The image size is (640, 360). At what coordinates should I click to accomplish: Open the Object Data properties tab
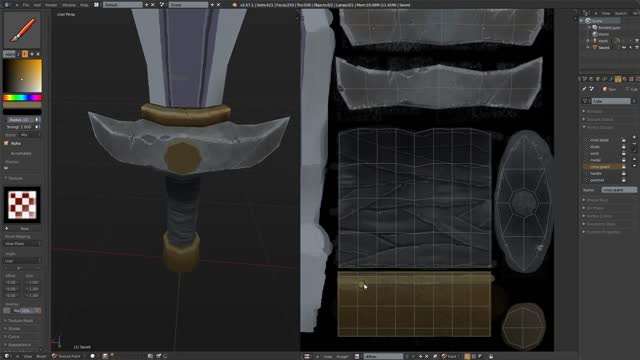[x=618, y=79]
